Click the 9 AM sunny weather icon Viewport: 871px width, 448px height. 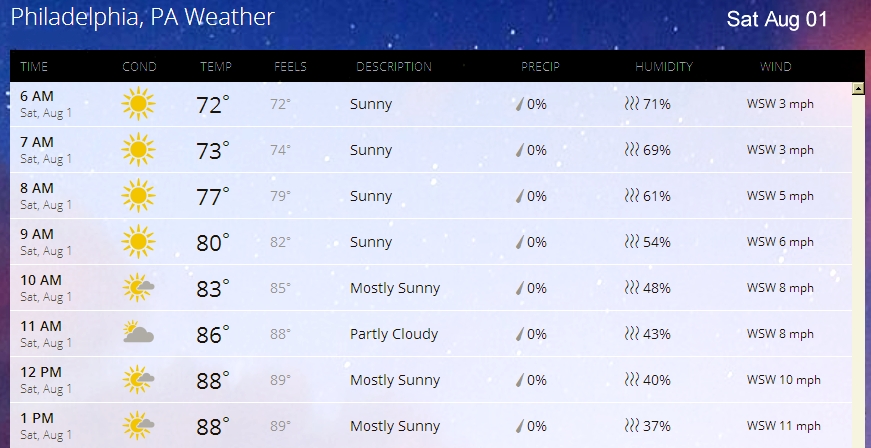click(x=138, y=242)
